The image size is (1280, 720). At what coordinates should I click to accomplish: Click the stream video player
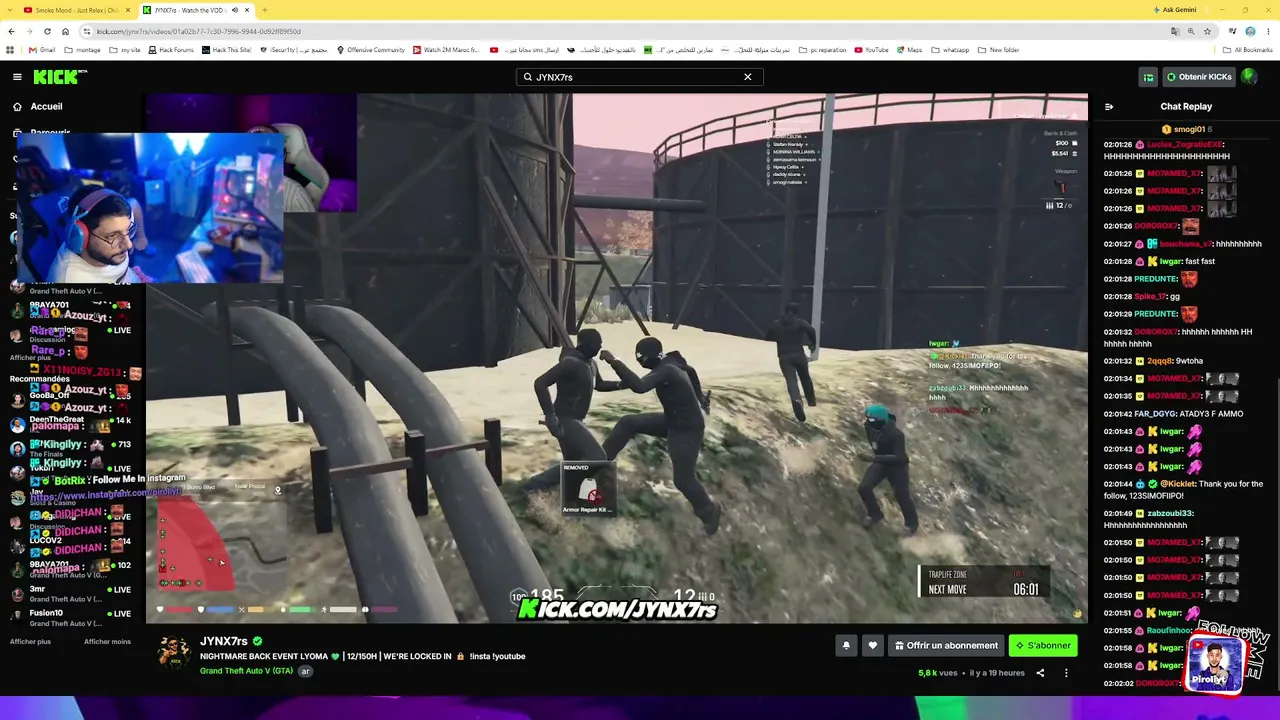coord(617,359)
